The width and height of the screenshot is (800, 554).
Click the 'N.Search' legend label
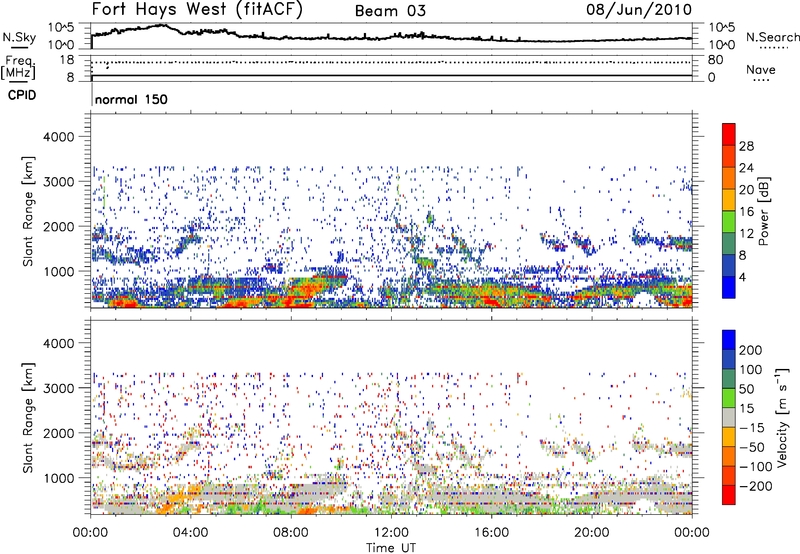[x=772, y=37]
